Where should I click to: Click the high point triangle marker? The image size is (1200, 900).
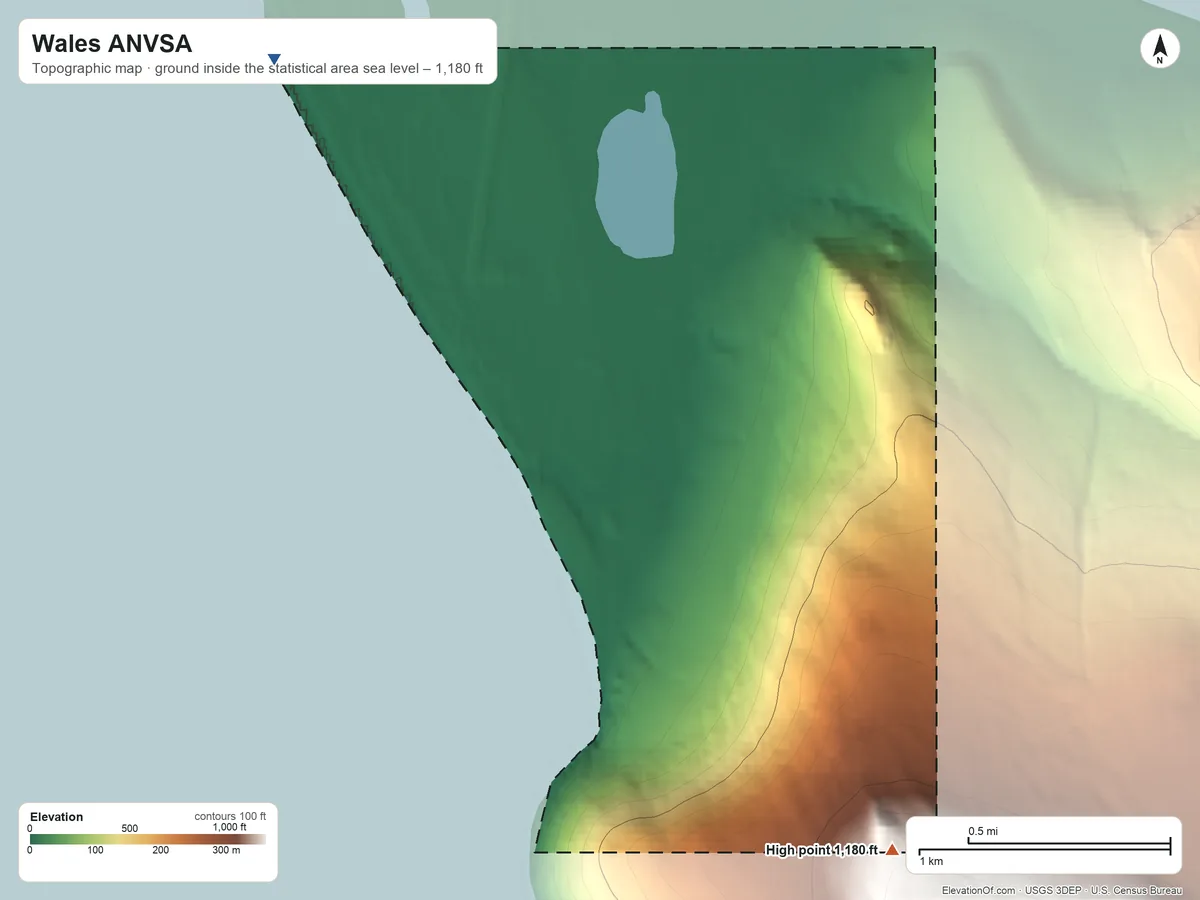(x=892, y=850)
